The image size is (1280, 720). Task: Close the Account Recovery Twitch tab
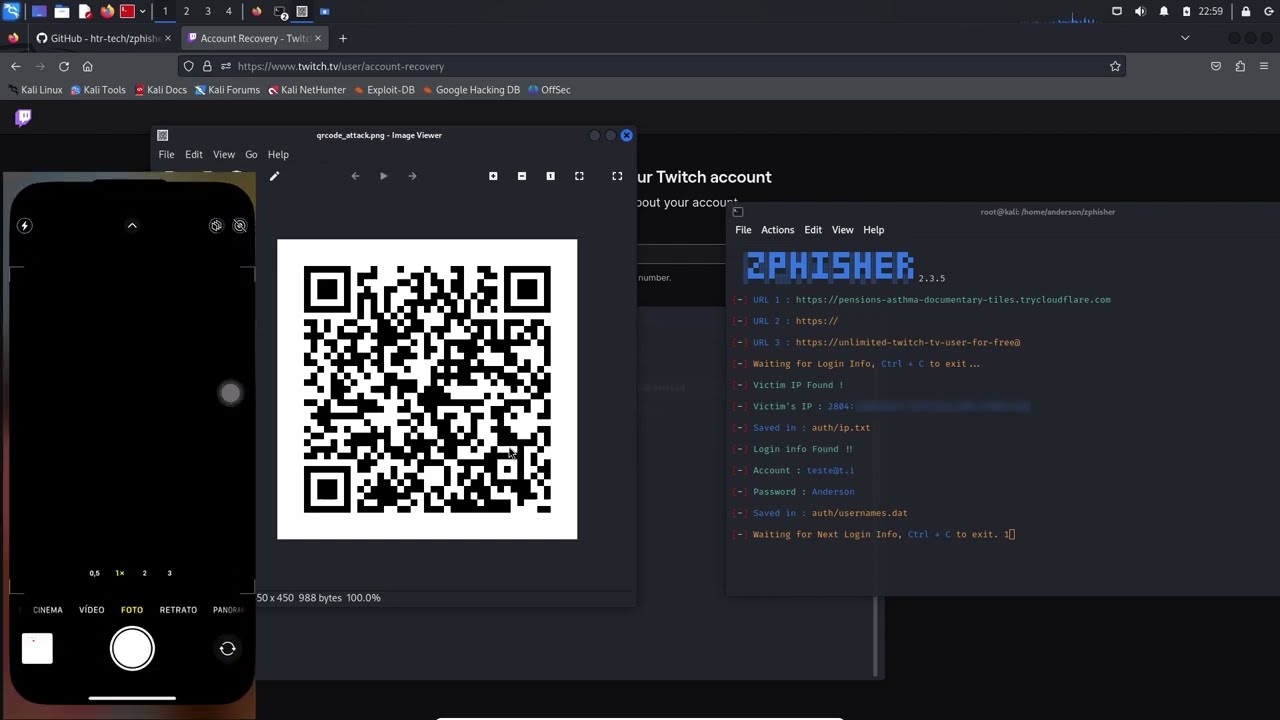[318, 38]
